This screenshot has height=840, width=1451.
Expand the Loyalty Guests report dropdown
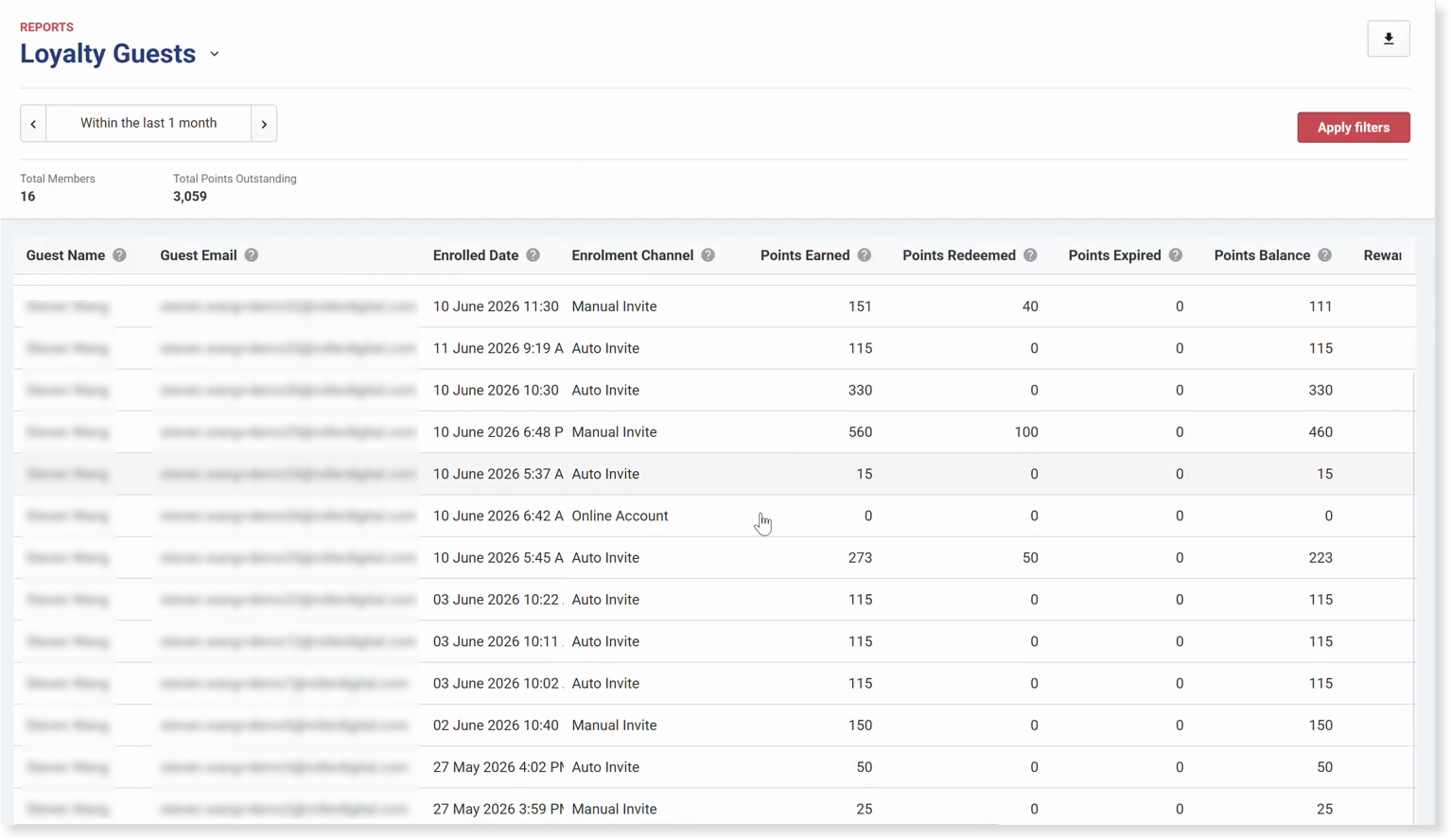pos(215,54)
